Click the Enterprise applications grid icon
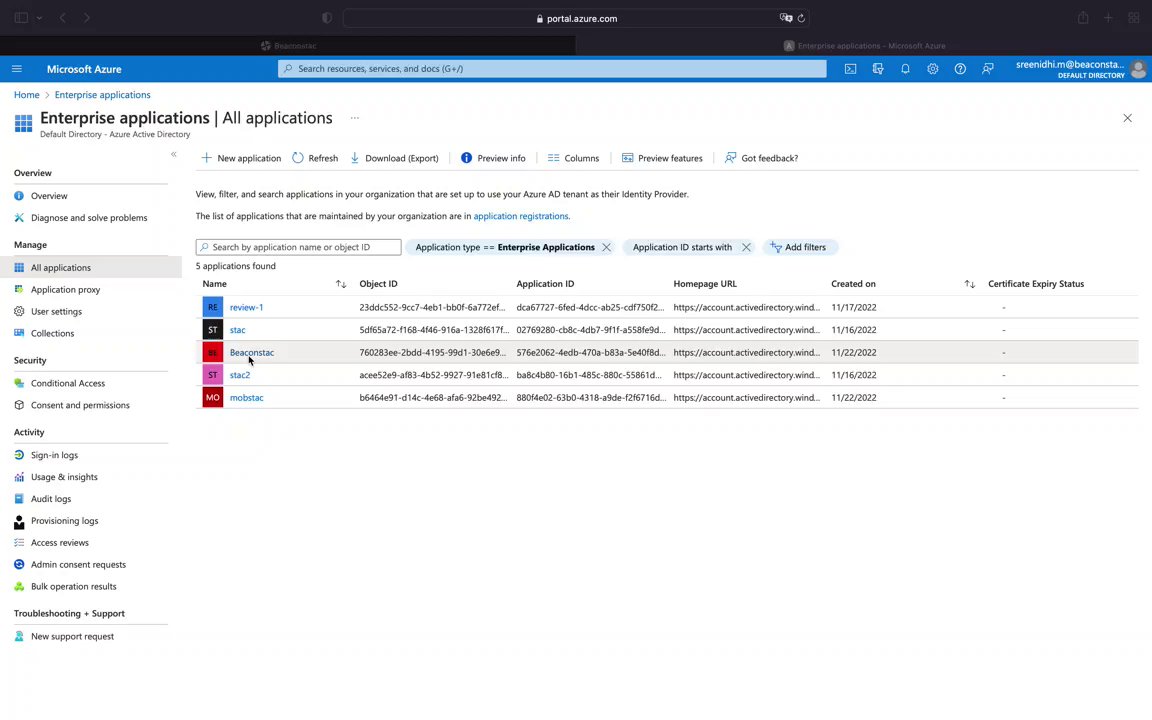Screen dimensions: 1152x720 coord(24,123)
